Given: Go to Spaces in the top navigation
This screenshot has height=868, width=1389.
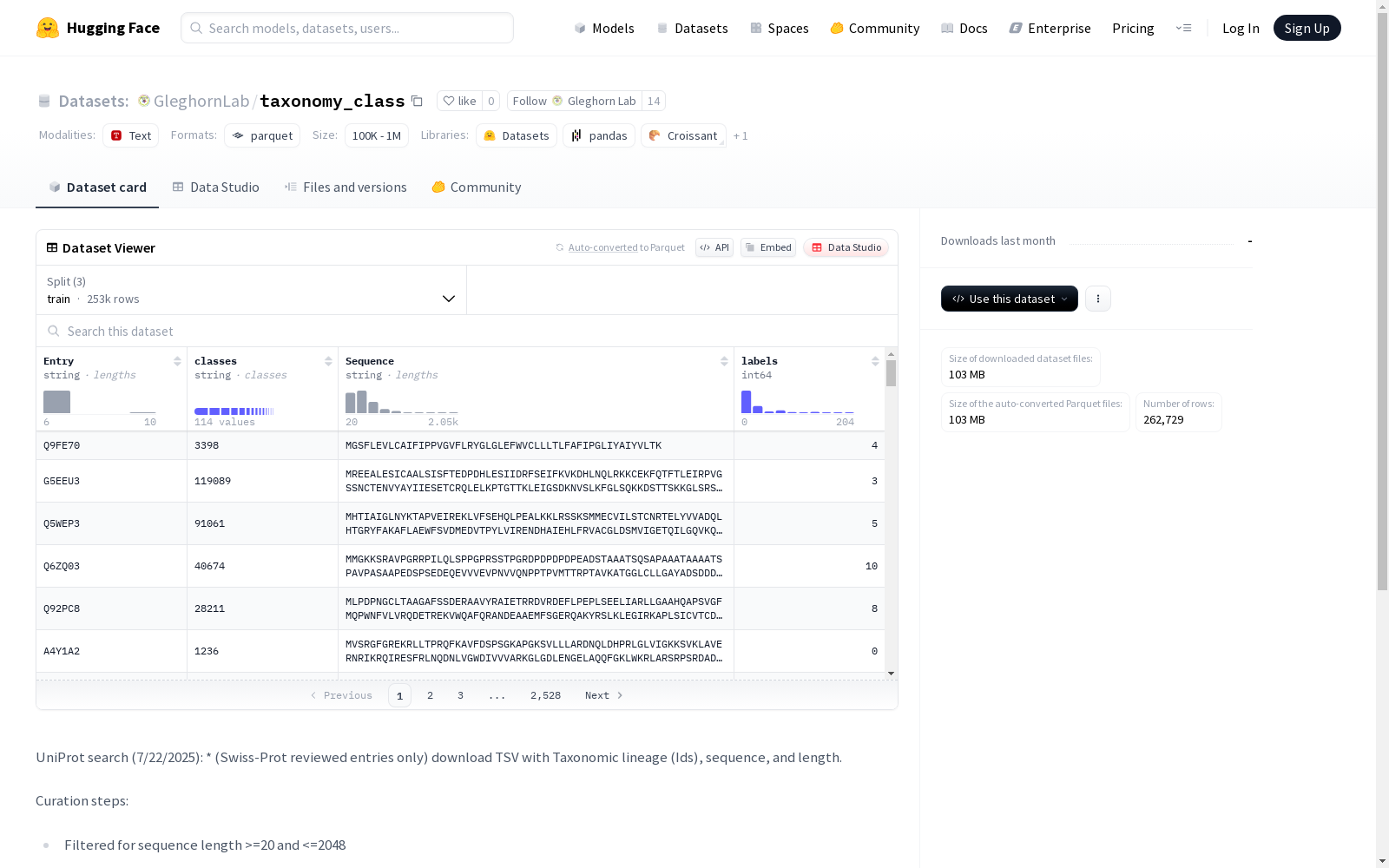Looking at the screenshot, I should [780, 28].
